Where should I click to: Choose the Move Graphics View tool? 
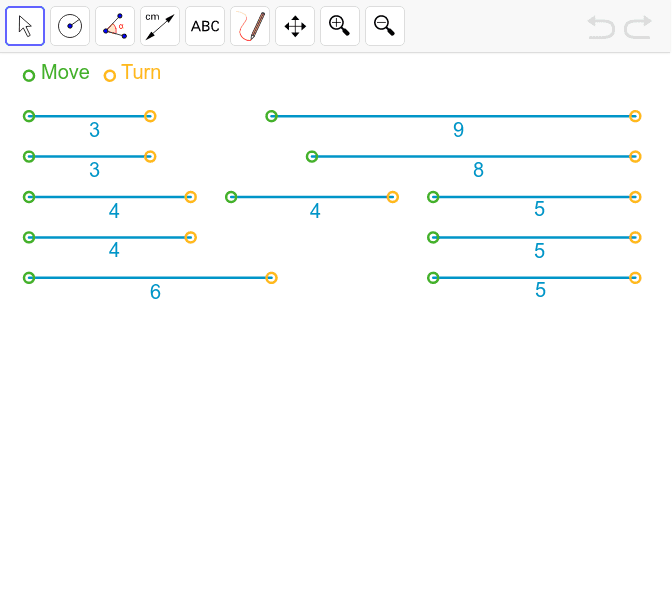(x=295, y=26)
